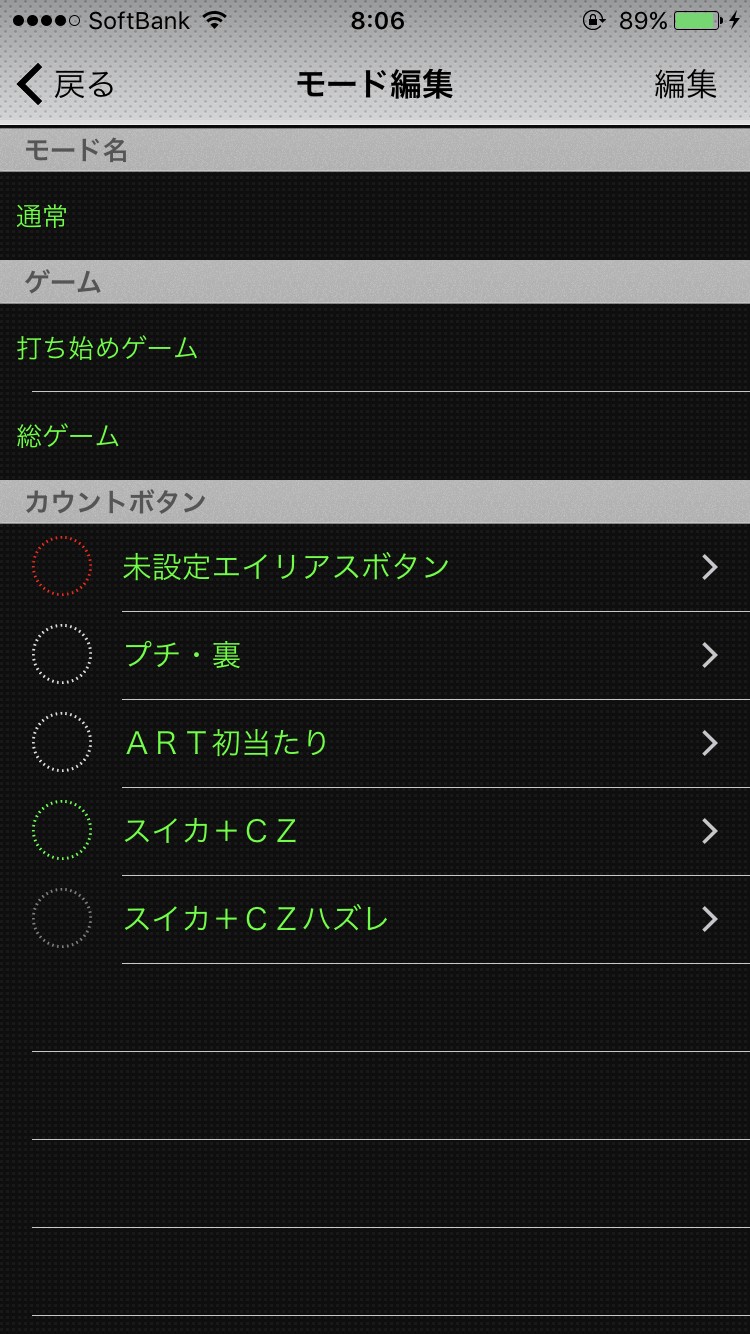The height and width of the screenshot is (1334, 750).
Task: Tap the white dotted circle beside ART初当たり
Action: (62, 743)
